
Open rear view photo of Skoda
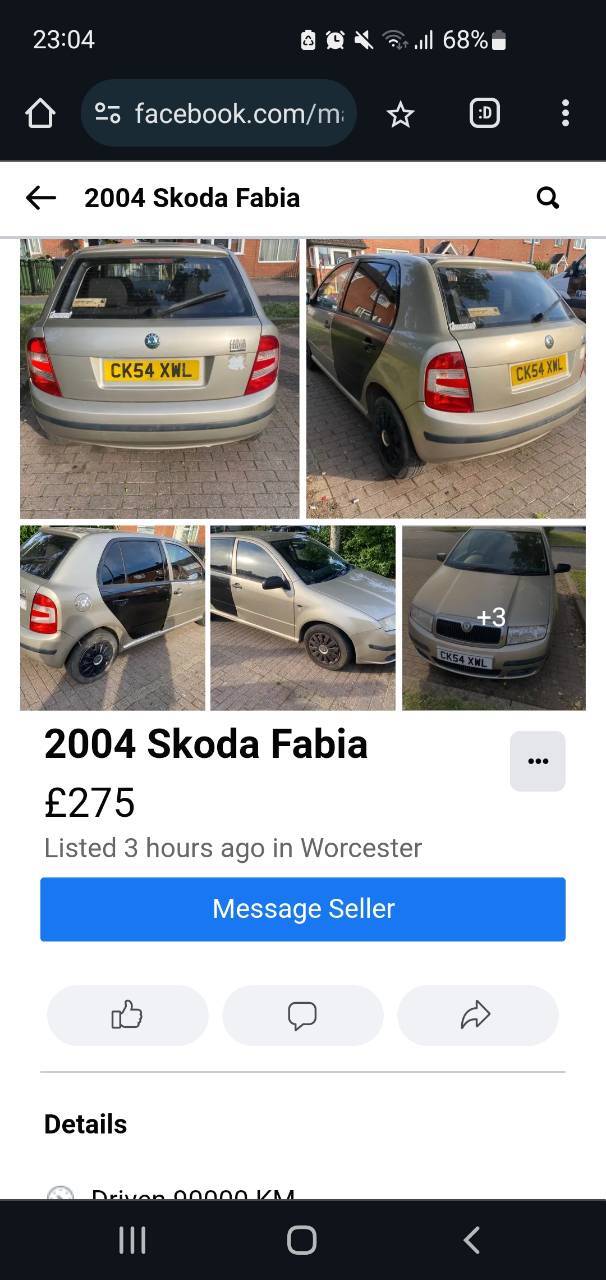tap(160, 378)
